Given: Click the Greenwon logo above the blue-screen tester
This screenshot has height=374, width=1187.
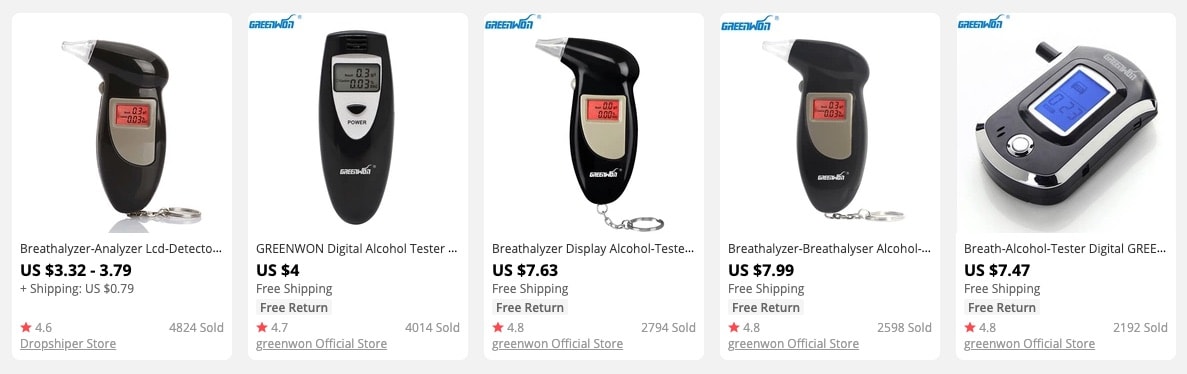Looking at the screenshot, I should tap(983, 22).
